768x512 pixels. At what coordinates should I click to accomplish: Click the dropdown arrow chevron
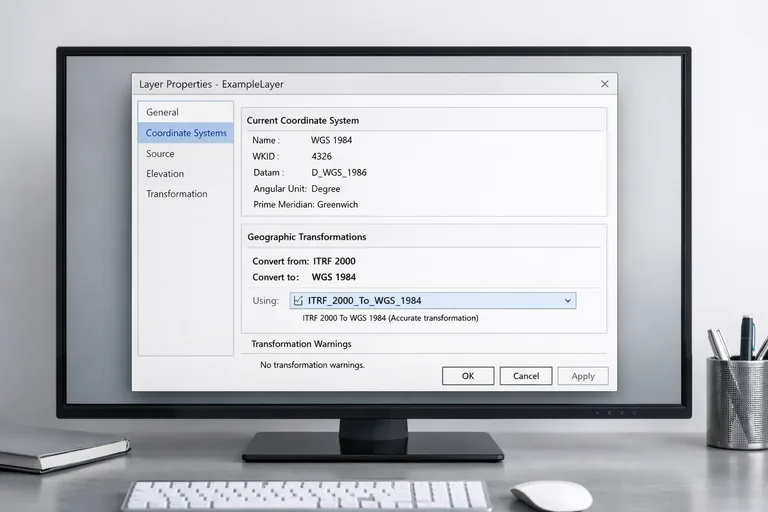[568, 301]
